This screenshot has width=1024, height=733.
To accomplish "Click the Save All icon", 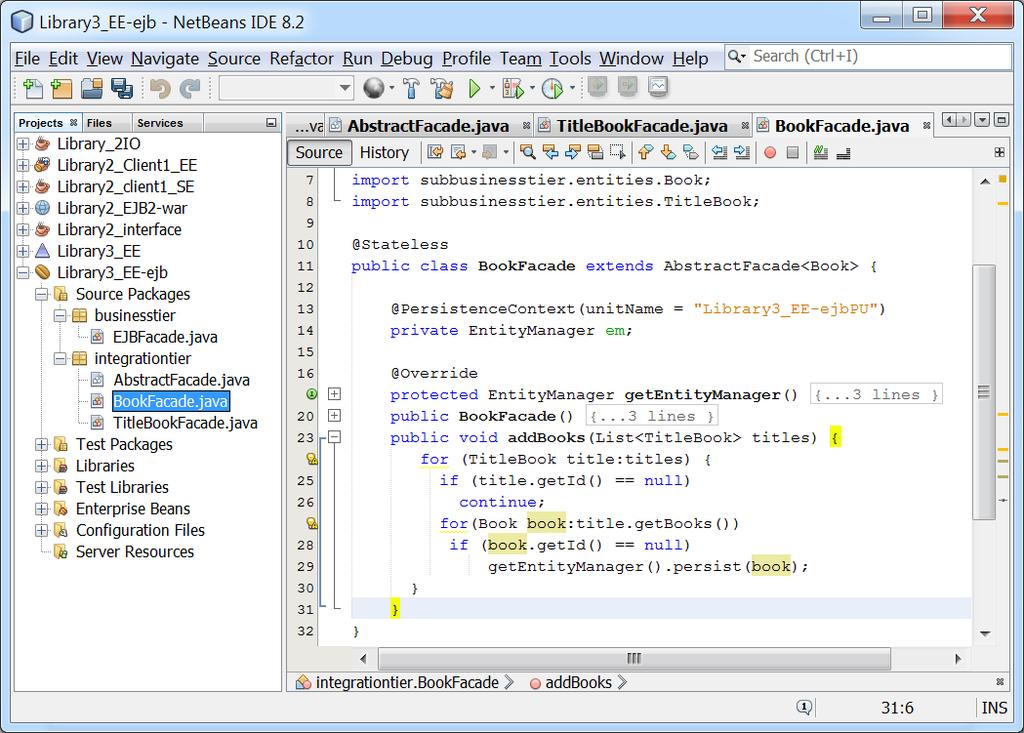I will (x=121, y=88).
